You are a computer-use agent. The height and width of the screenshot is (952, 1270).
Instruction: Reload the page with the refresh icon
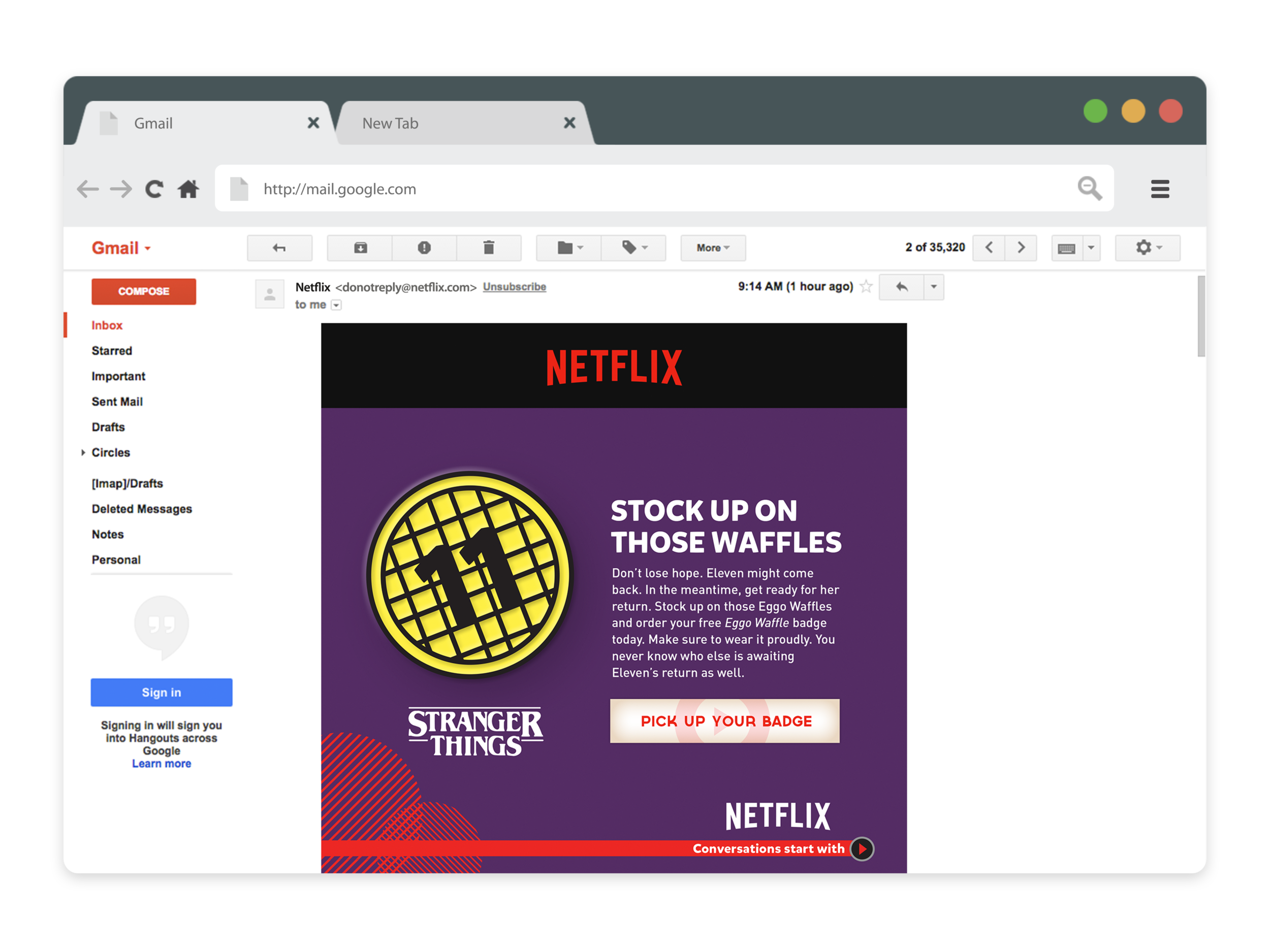coord(154,189)
